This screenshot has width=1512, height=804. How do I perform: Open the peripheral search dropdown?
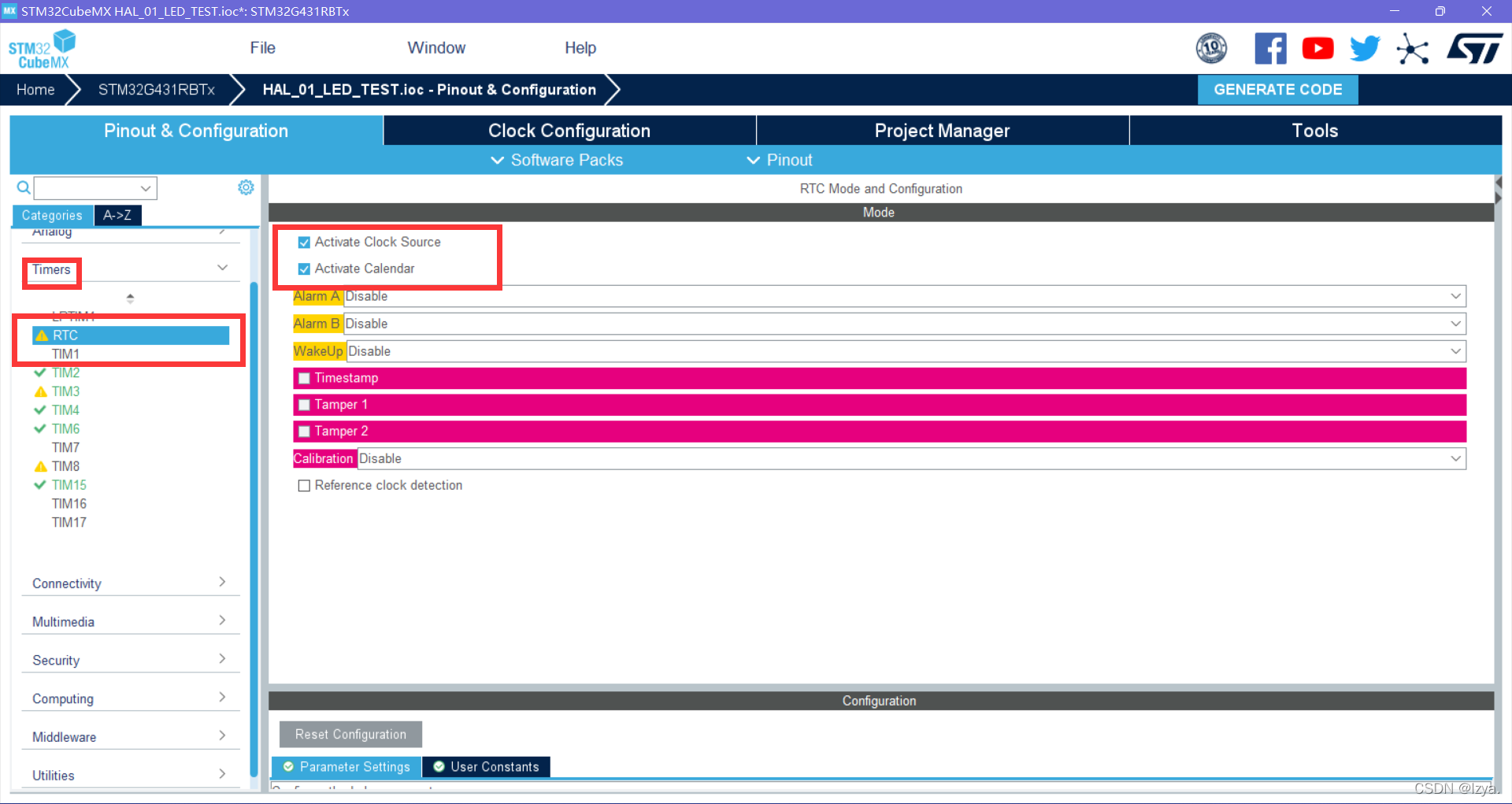[x=146, y=188]
